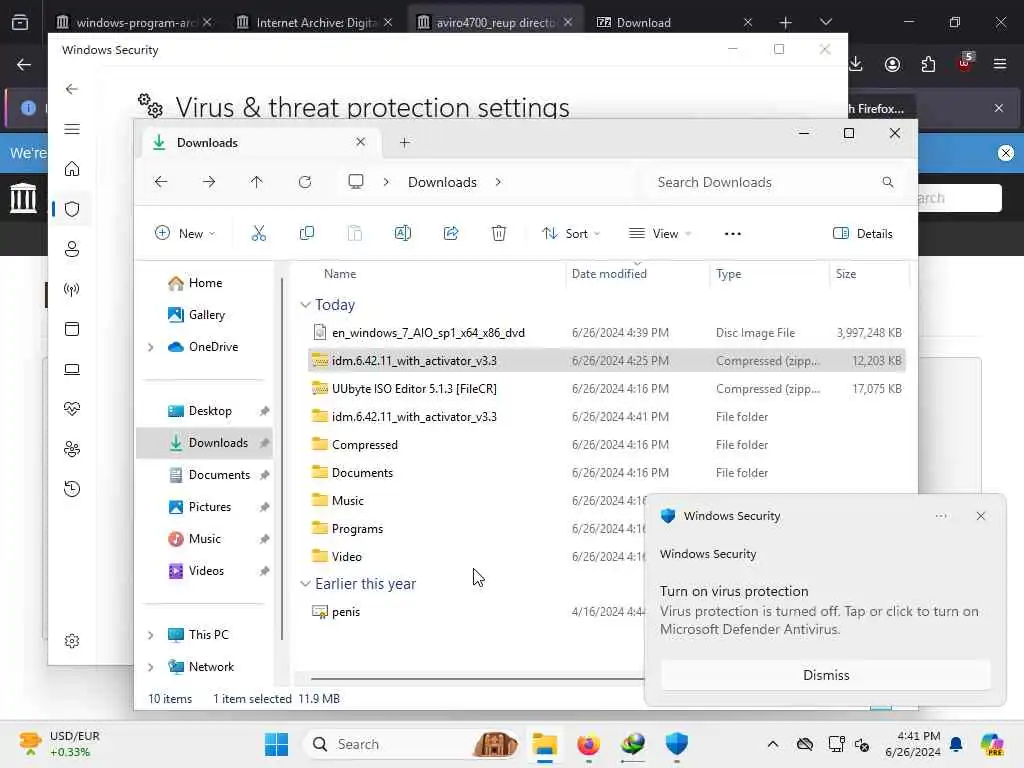Select UUbyte ISO Editor 5.1.3 [FileCR] file
The image size is (1024, 768).
point(607,389)
